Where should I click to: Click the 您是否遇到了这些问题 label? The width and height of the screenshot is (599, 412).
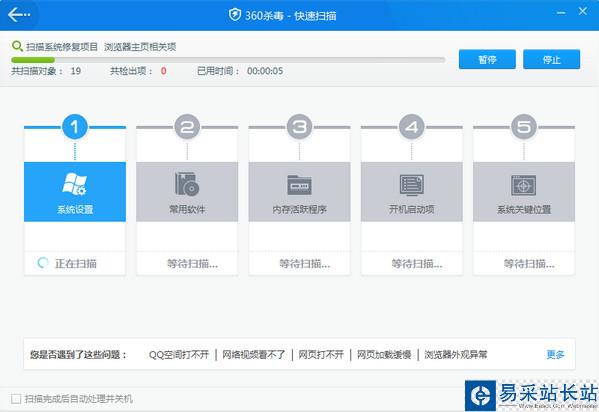point(78,355)
